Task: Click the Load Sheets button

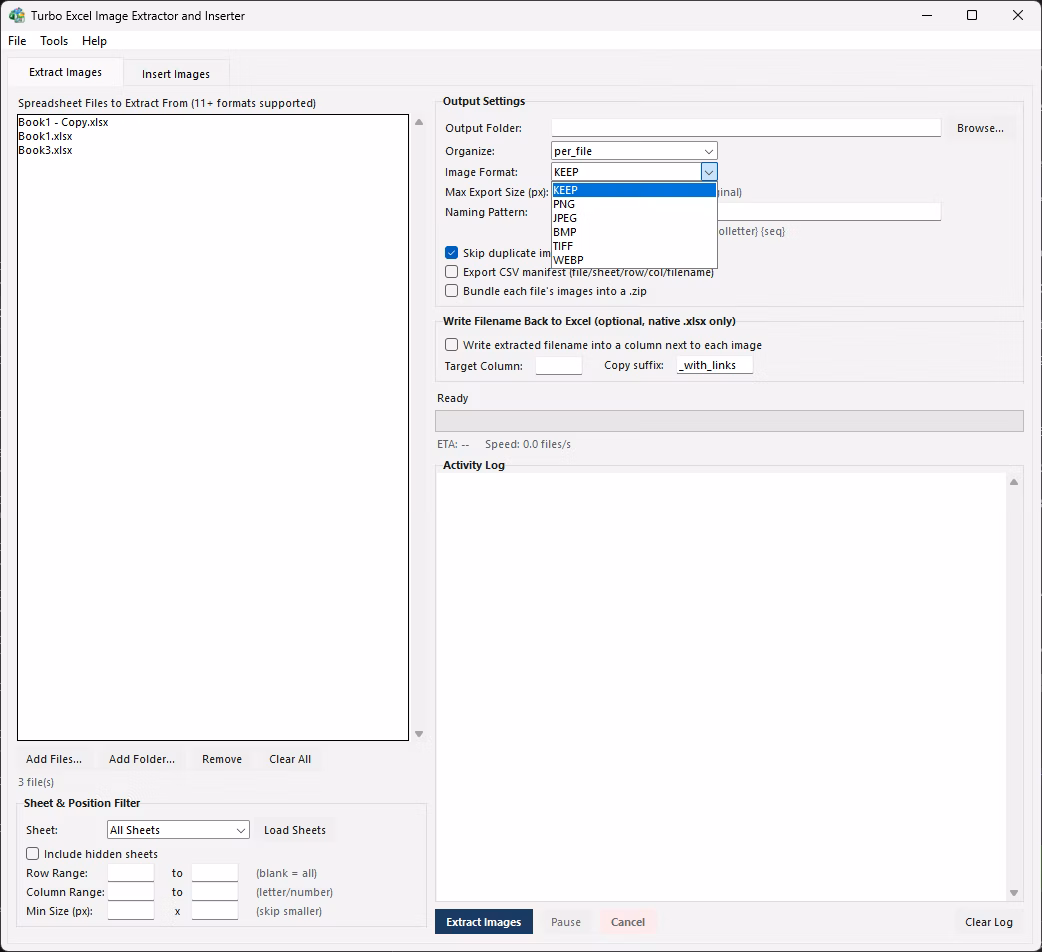Action: coord(295,830)
